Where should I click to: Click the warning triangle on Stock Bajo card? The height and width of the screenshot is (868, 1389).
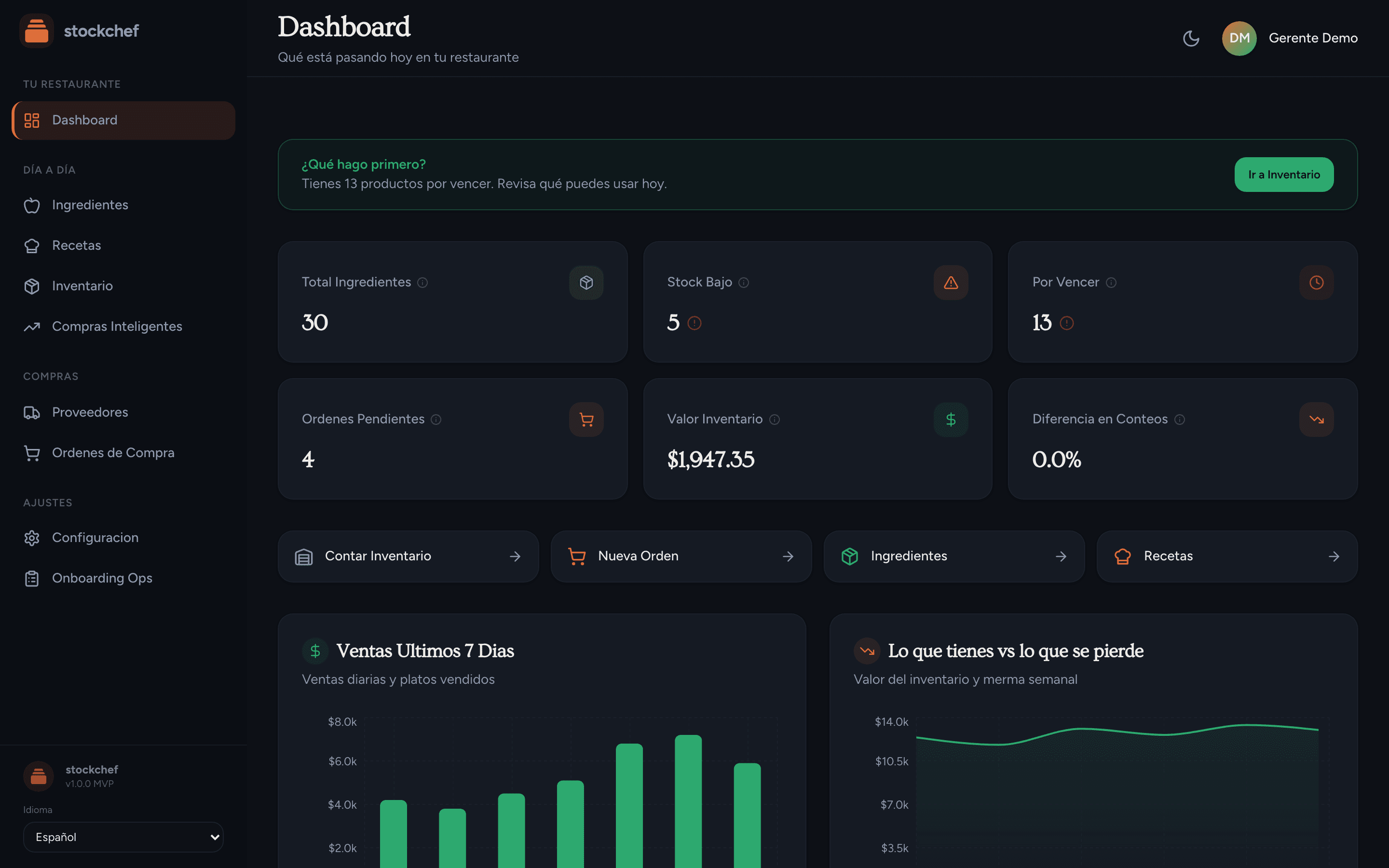point(951,283)
